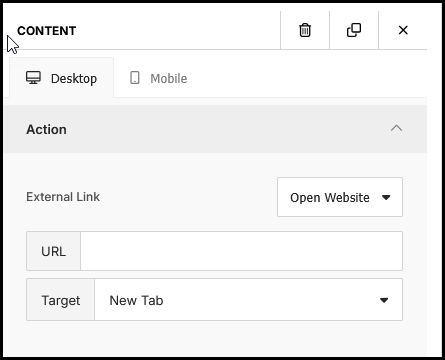
Task: Click the Action section header
Action: coord(215,129)
